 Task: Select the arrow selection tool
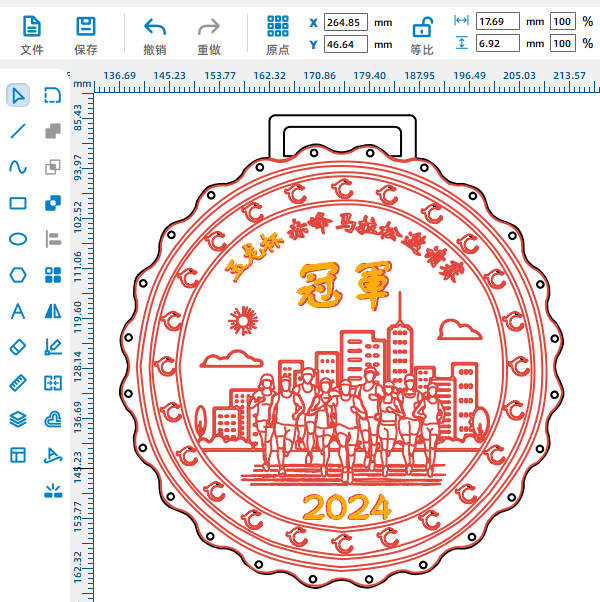point(18,95)
